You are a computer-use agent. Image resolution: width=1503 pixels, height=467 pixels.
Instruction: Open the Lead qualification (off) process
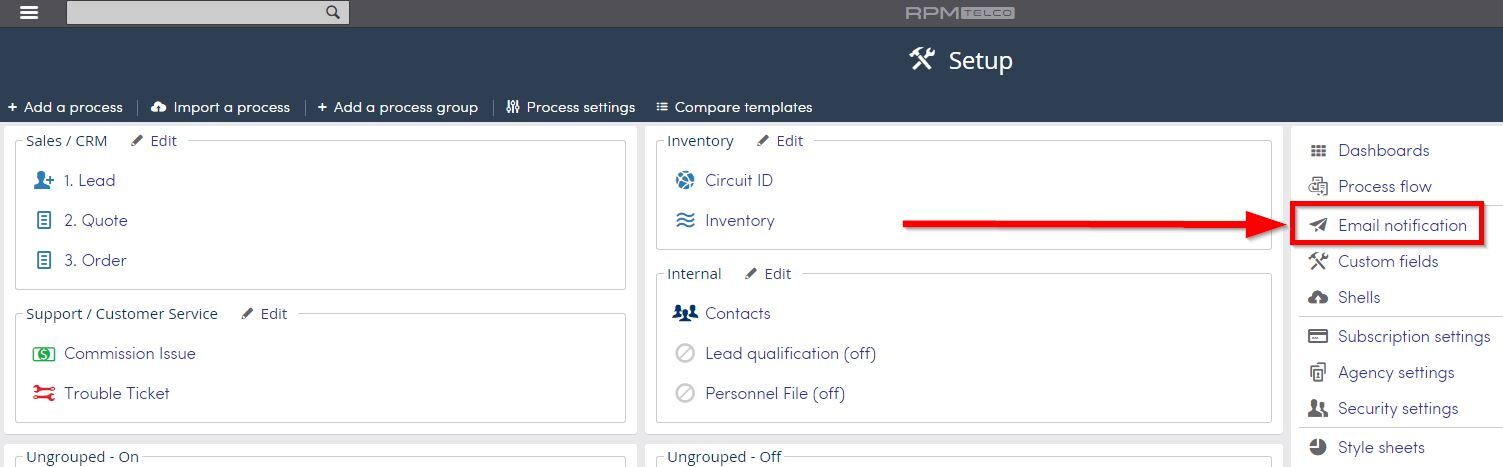point(790,353)
